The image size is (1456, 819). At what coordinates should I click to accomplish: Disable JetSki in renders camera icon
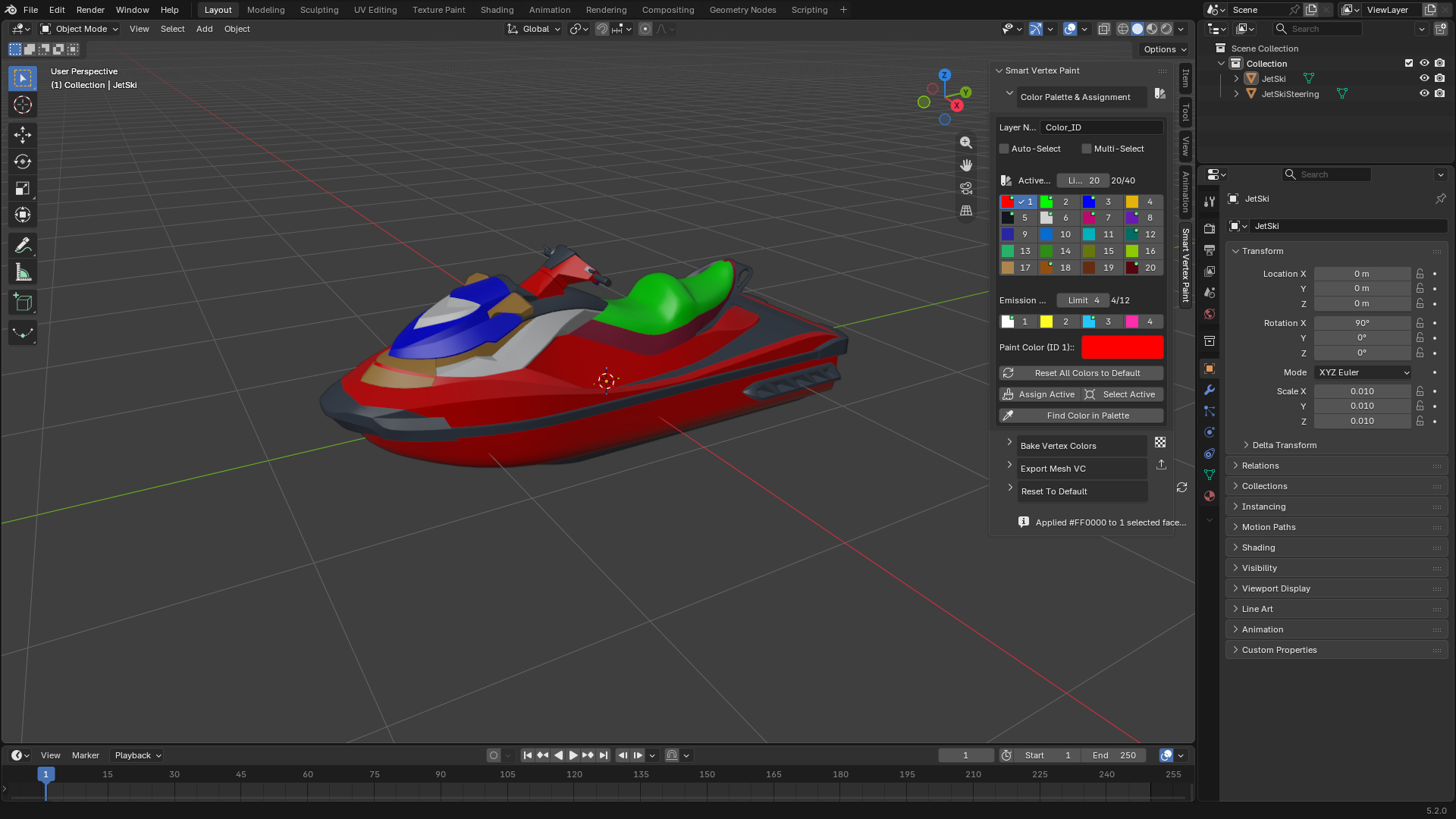(x=1439, y=79)
